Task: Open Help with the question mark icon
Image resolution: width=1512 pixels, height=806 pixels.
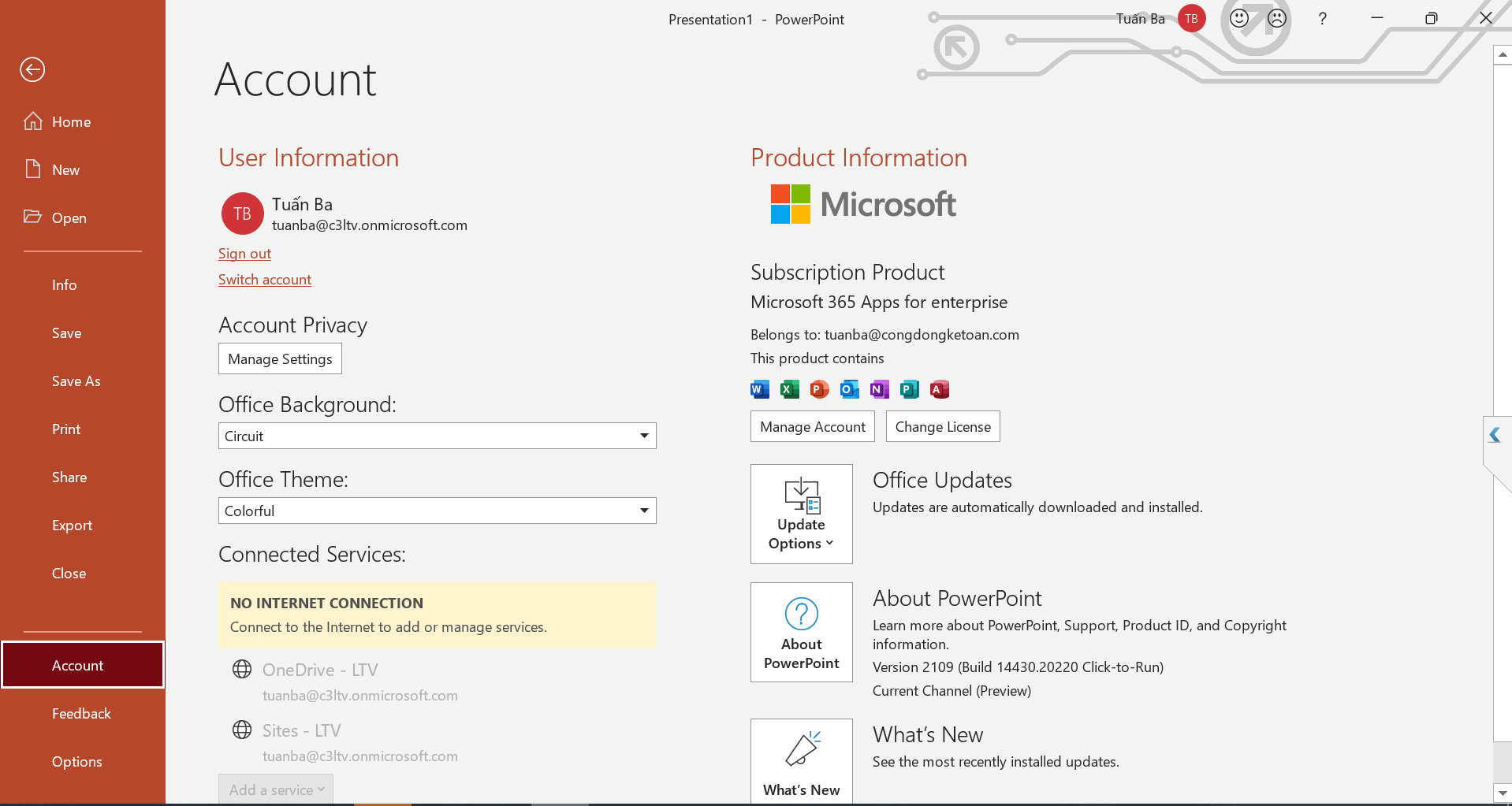Action: pyautogui.click(x=1322, y=18)
